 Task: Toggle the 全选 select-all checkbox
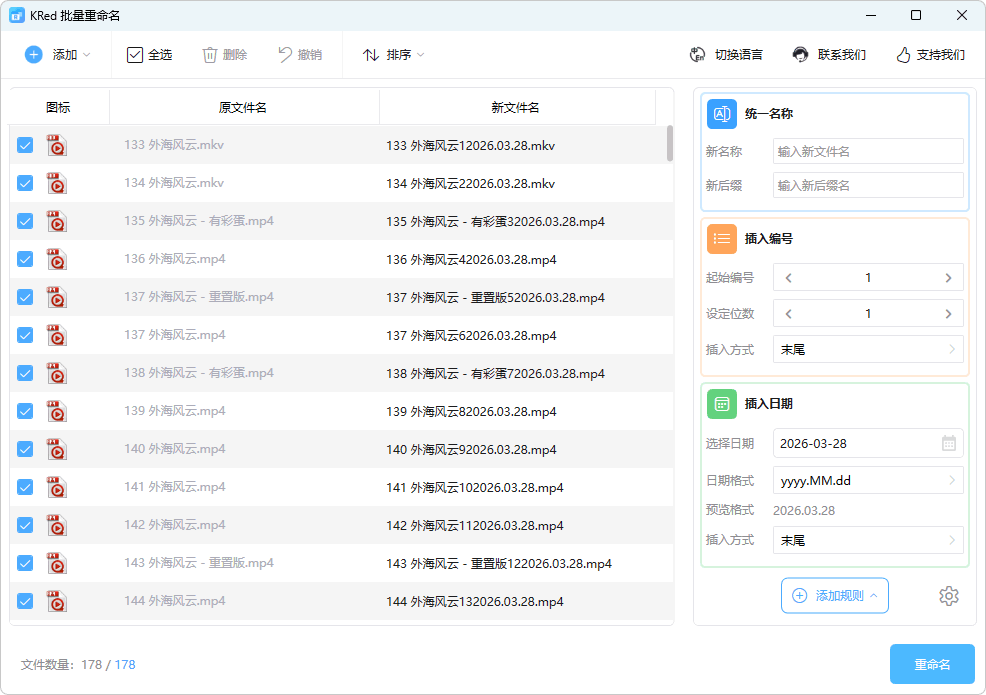(x=135, y=55)
